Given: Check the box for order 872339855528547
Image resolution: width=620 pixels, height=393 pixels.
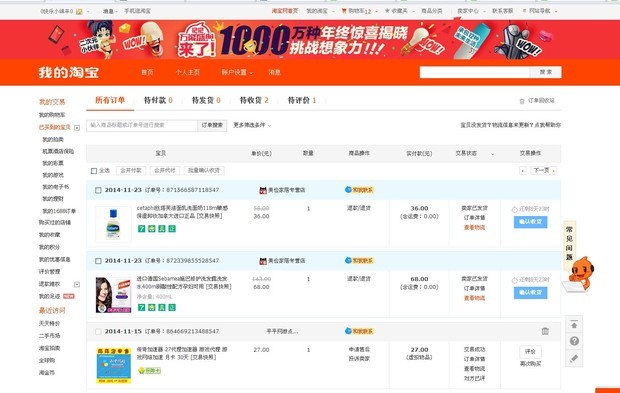Looking at the screenshot, I should pos(98,261).
